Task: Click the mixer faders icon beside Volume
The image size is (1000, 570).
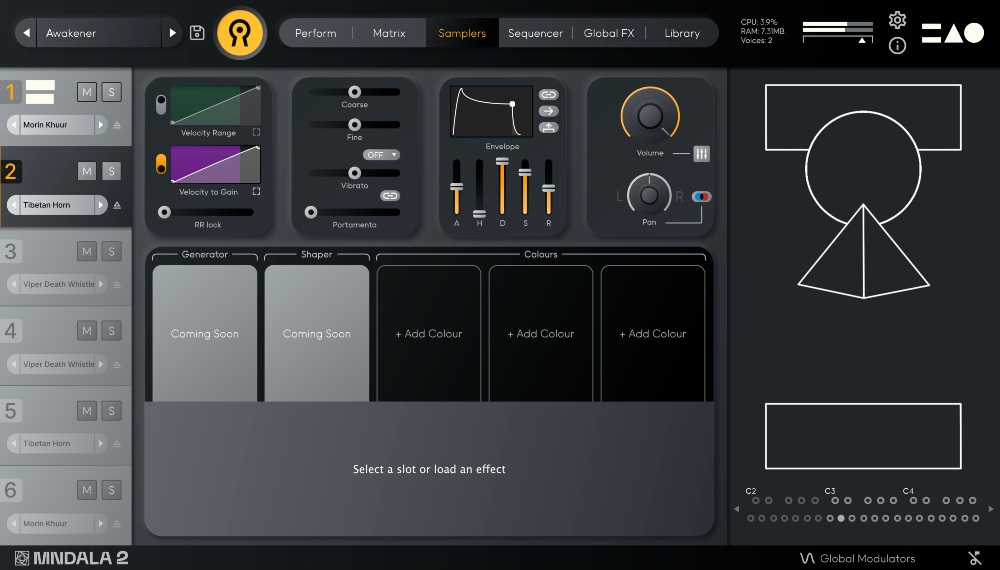Action: click(701, 154)
